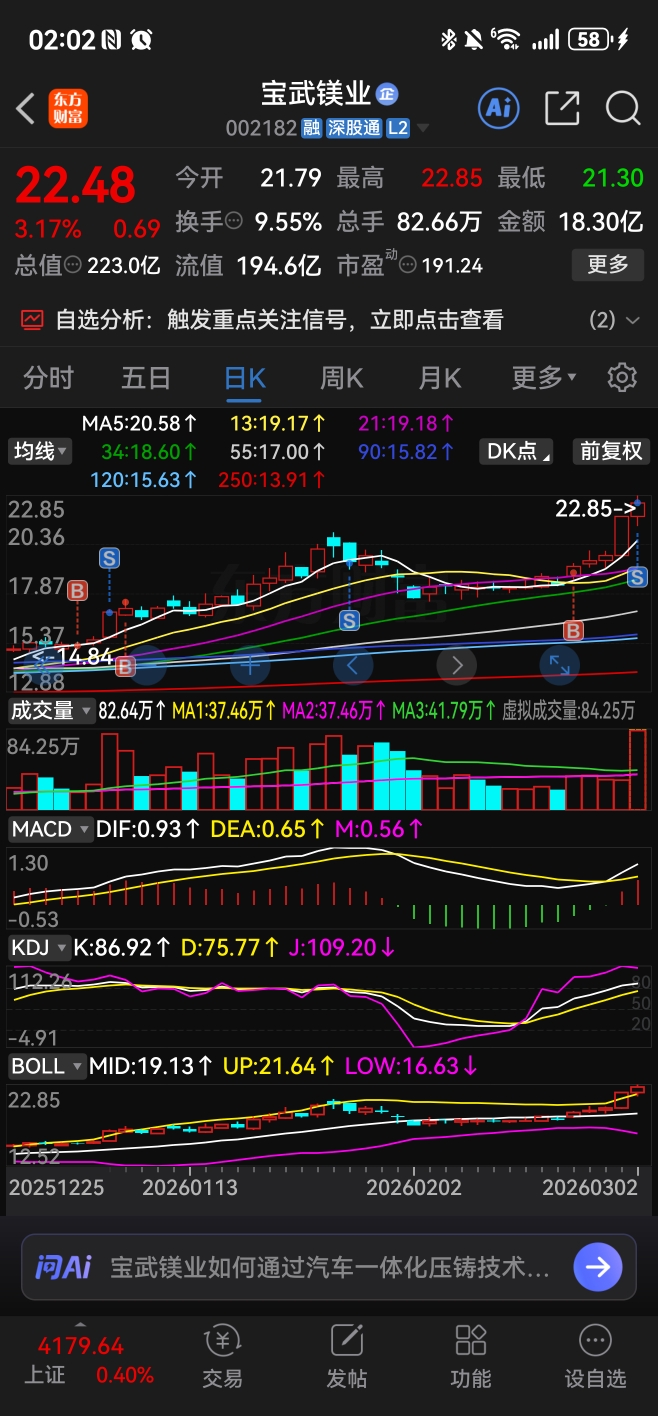Open the BOLL indicator dropdown

(x=46, y=1066)
